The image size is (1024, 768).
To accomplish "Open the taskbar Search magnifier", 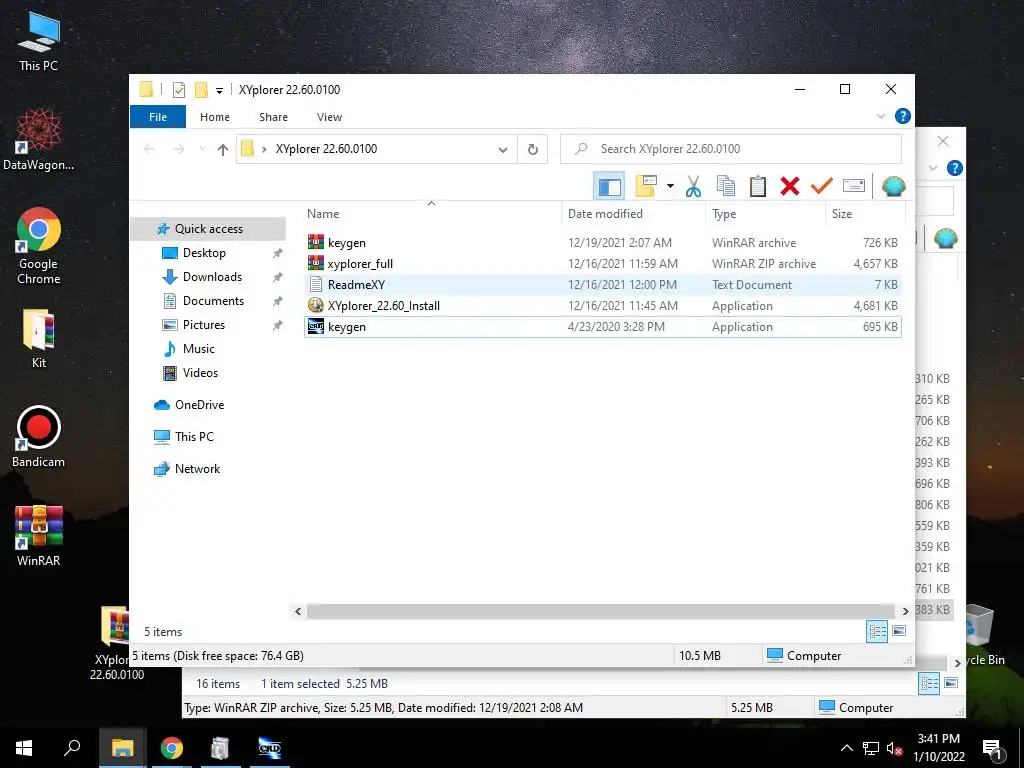I will click(72, 748).
